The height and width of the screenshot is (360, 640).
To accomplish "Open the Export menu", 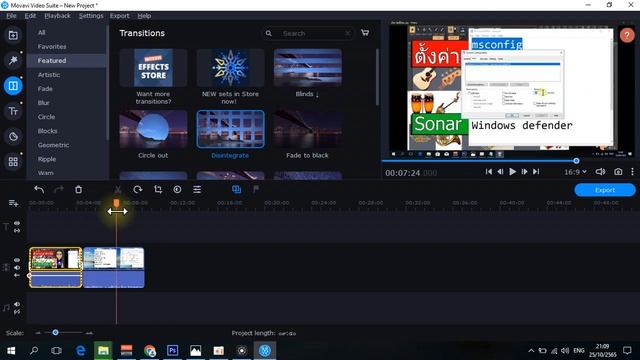I will point(120,16).
